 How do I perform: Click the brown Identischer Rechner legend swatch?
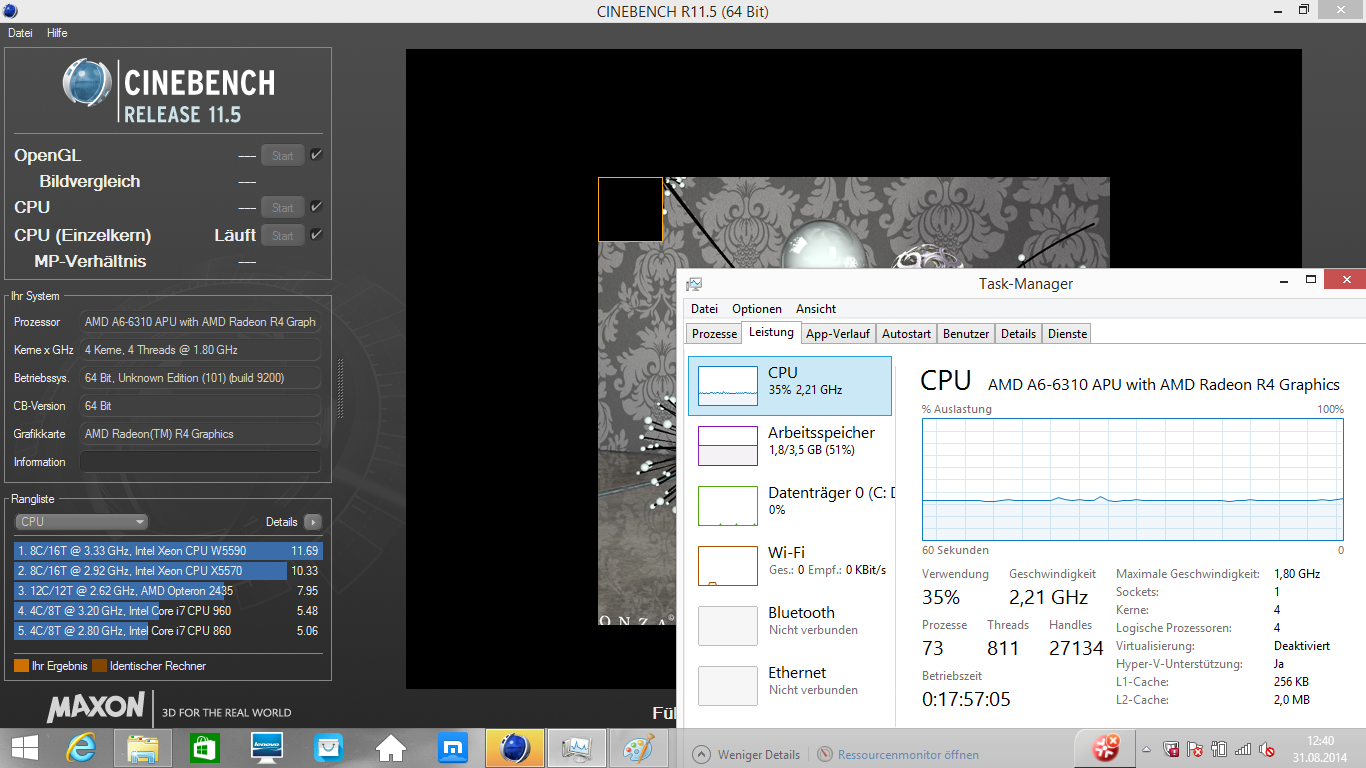tap(99, 666)
